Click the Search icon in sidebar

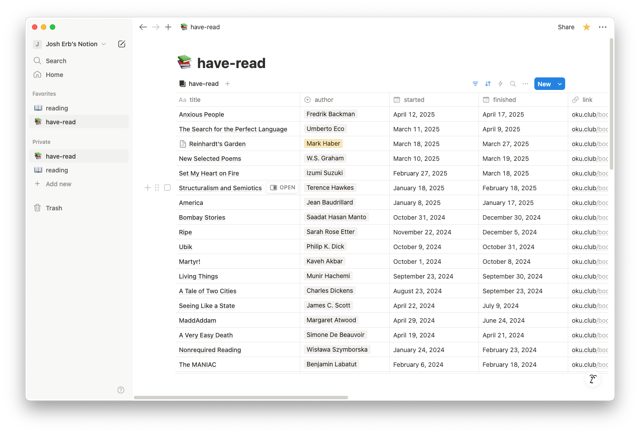pyautogui.click(x=37, y=60)
